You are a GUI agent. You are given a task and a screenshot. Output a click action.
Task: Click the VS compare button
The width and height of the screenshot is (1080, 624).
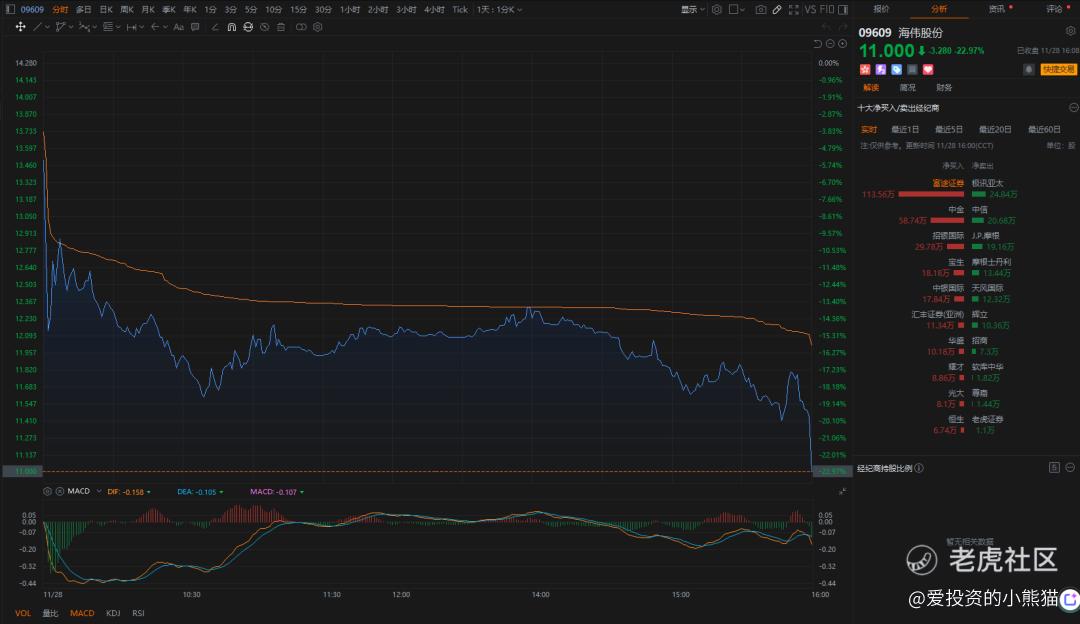pyautogui.click(x=810, y=10)
